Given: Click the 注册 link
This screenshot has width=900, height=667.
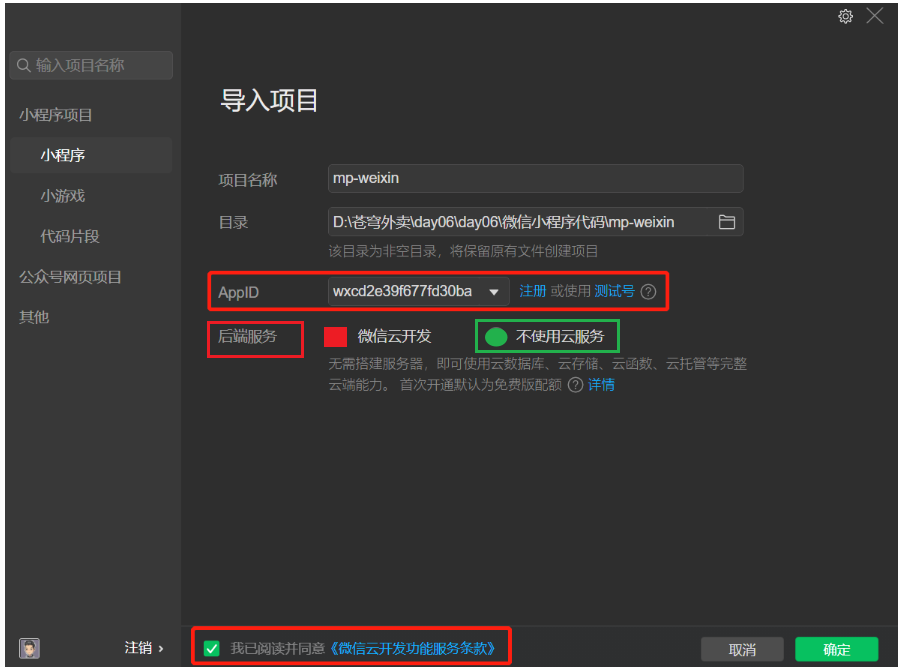Looking at the screenshot, I should 532,292.
